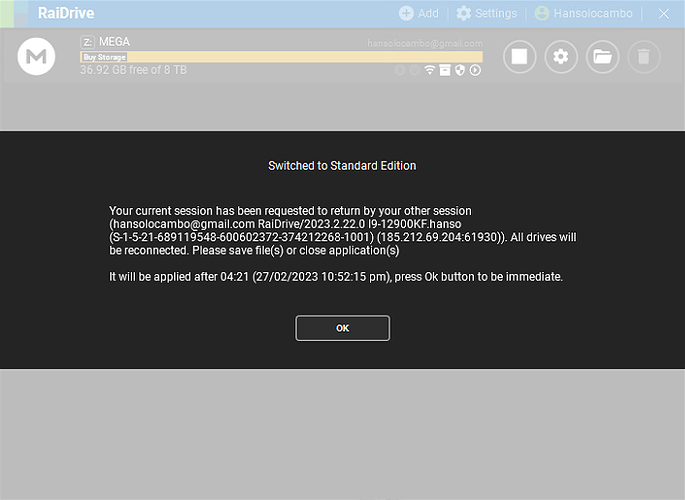This screenshot has width=685, height=500.
Task: Click the MEGA logo icon
Action: click(x=36, y=57)
